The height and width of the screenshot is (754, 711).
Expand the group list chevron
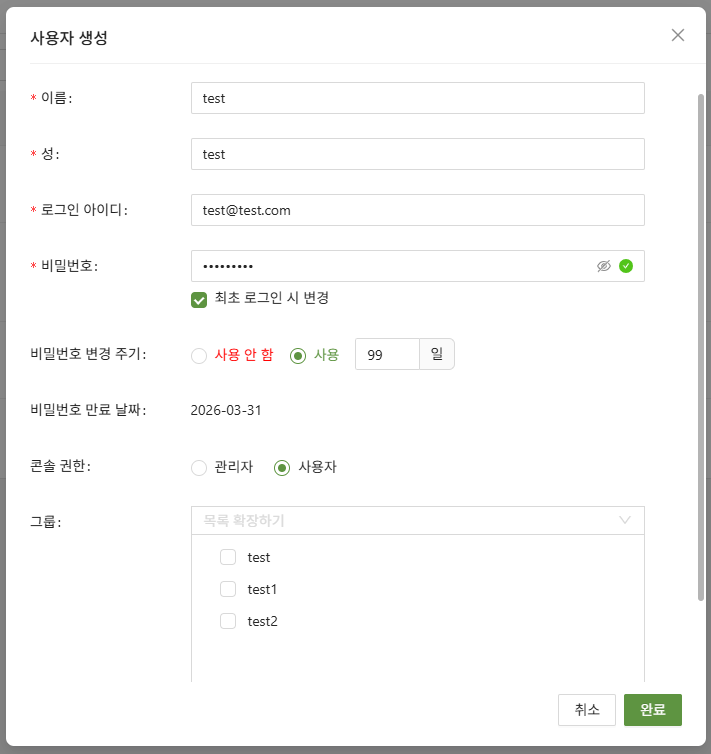(625, 520)
